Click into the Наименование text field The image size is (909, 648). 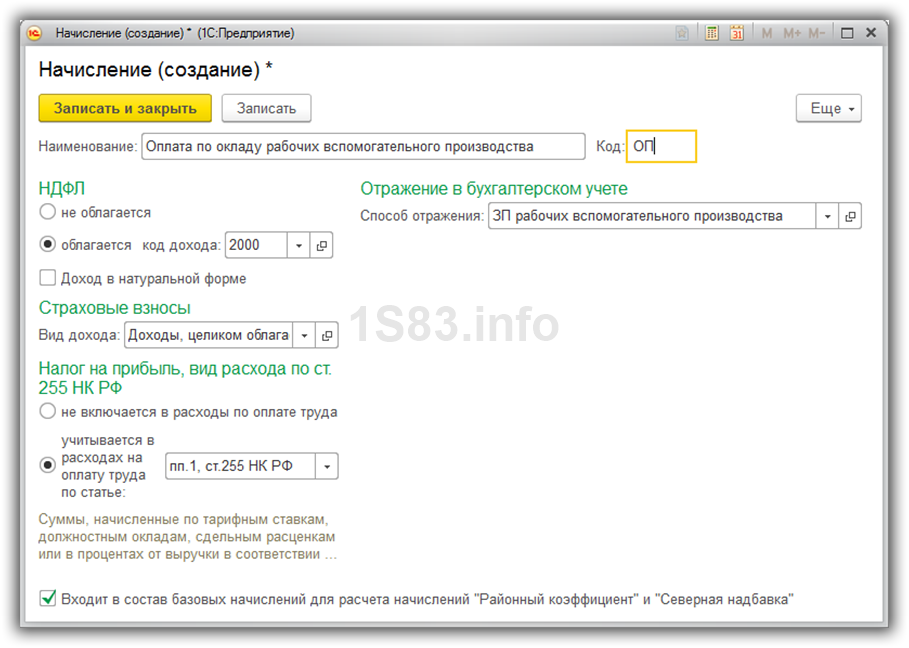[362, 146]
